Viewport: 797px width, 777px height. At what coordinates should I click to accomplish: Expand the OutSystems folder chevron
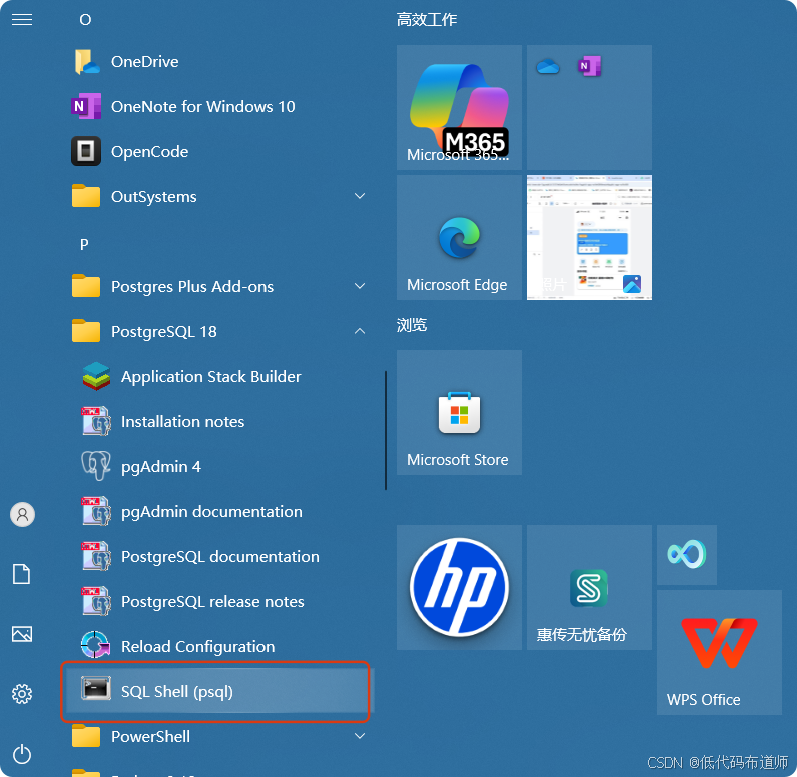click(x=360, y=196)
